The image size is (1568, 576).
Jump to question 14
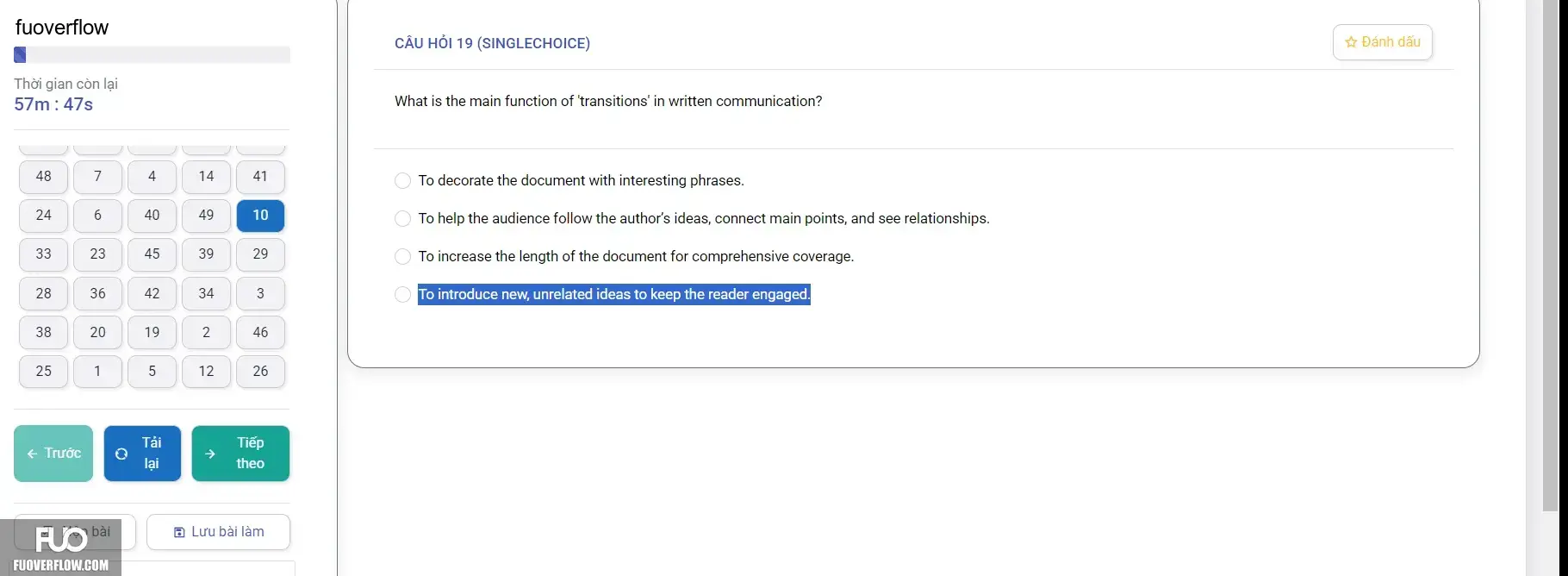[x=206, y=177]
